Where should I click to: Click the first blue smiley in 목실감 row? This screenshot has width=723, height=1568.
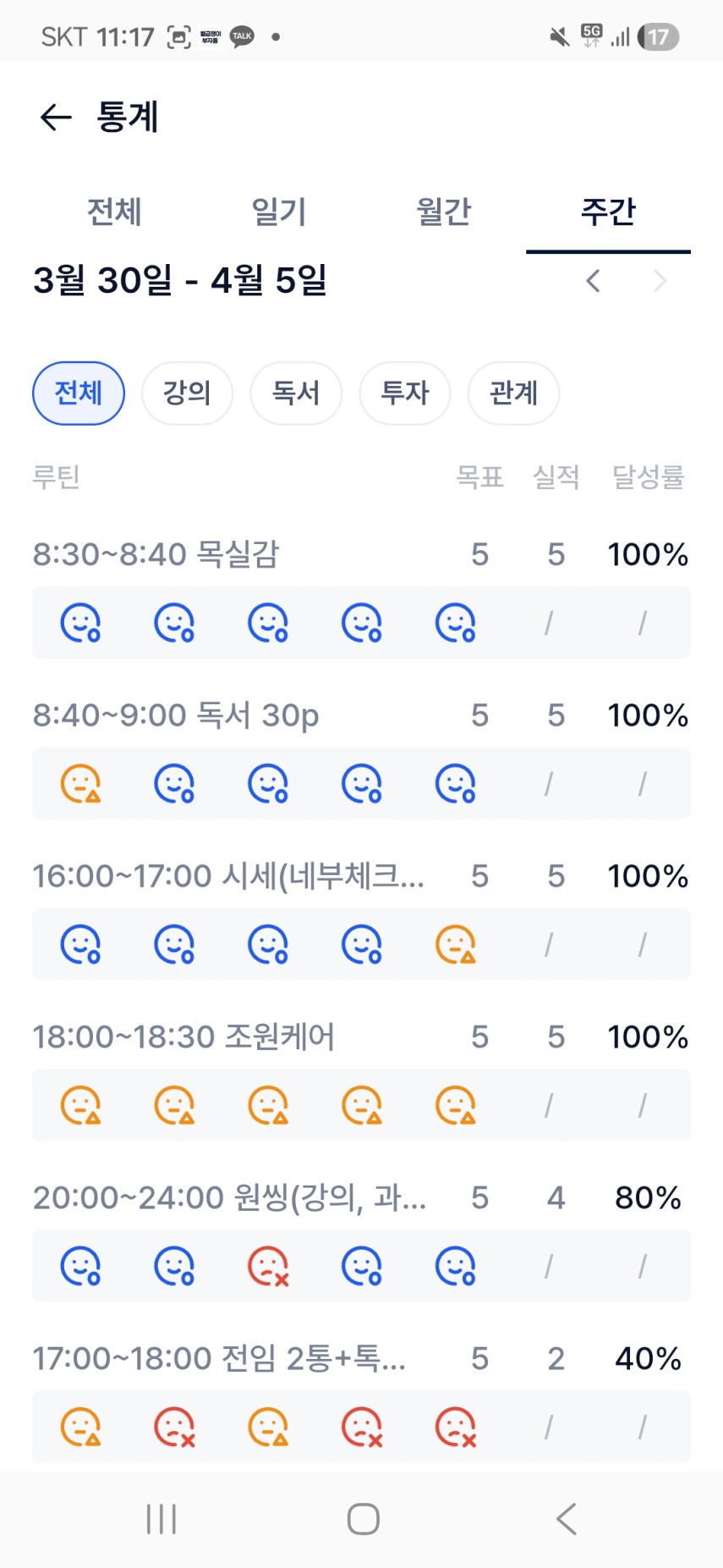pos(80,623)
